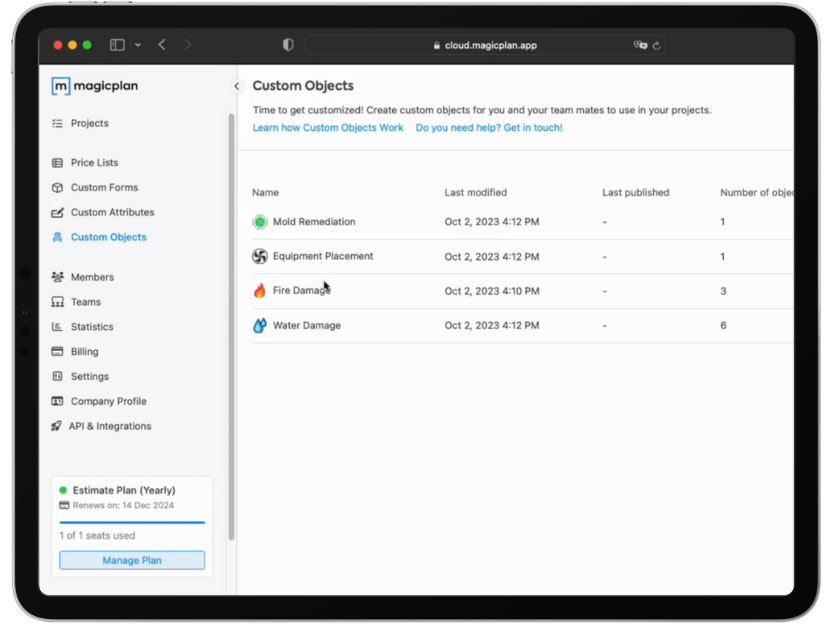This screenshot has height=624, width=832.
Task: Click the magicplan logo
Action: [x=94, y=86]
